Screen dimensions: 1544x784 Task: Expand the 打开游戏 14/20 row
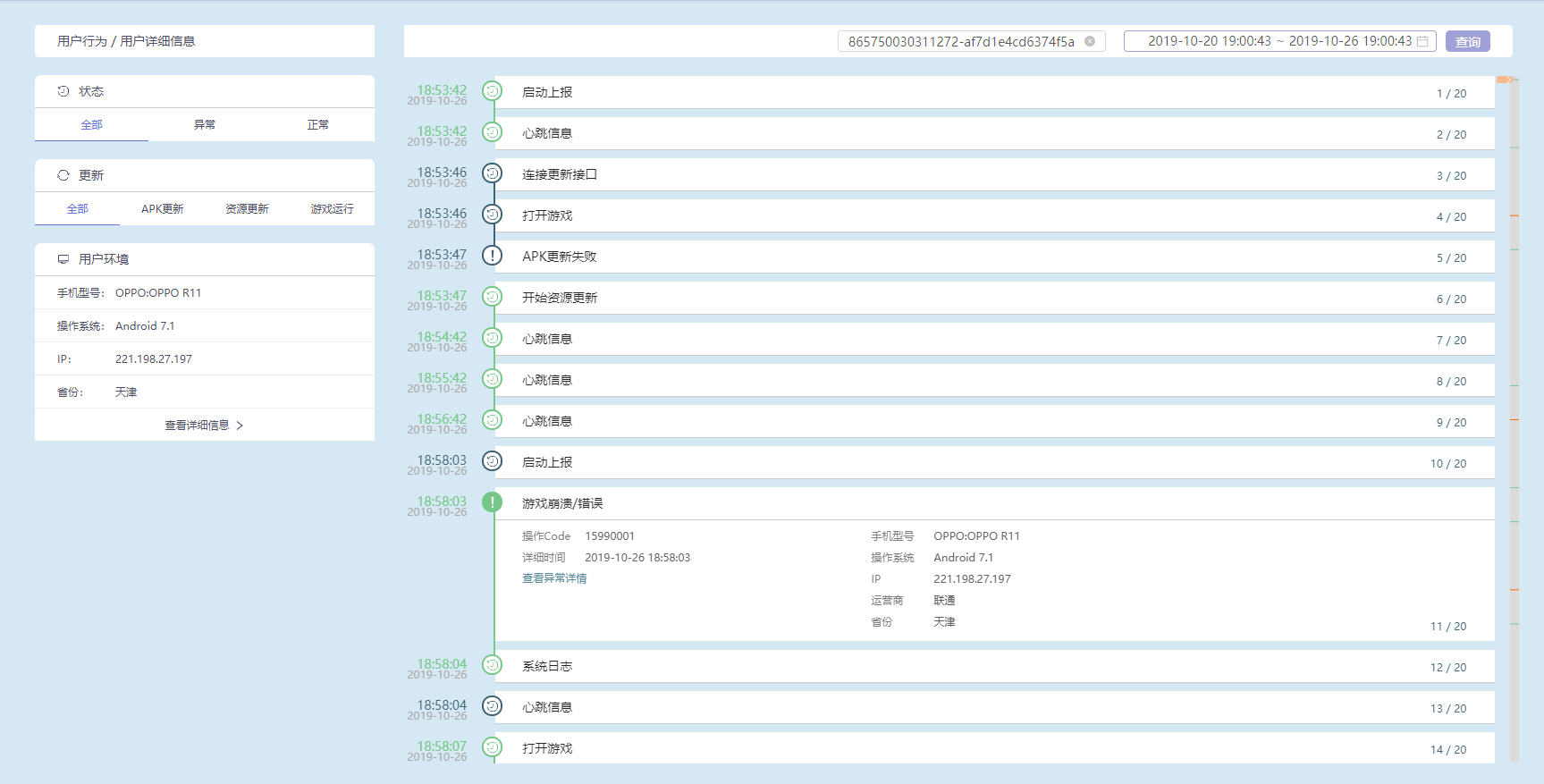[x=994, y=749]
